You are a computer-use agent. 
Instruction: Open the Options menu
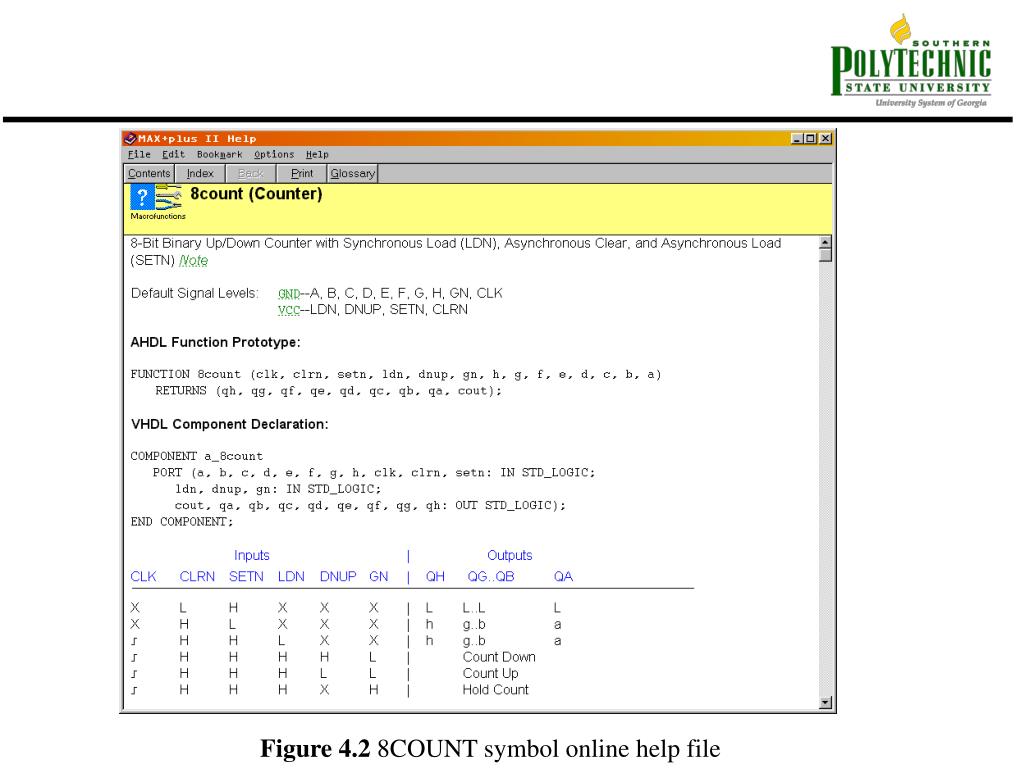click(x=274, y=155)
